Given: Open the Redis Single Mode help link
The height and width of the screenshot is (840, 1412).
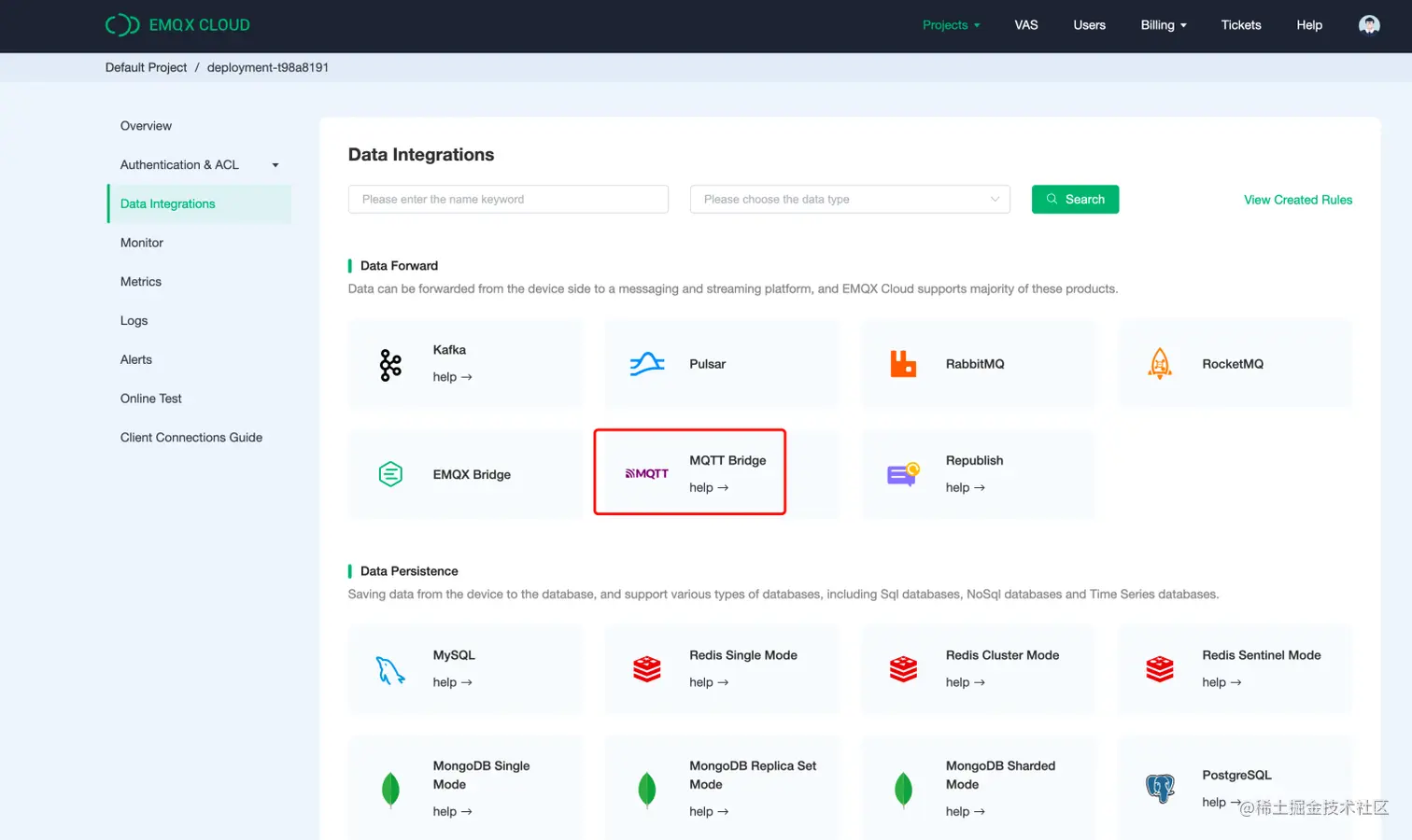Looking at the screenshot, I should coord(709,682).
